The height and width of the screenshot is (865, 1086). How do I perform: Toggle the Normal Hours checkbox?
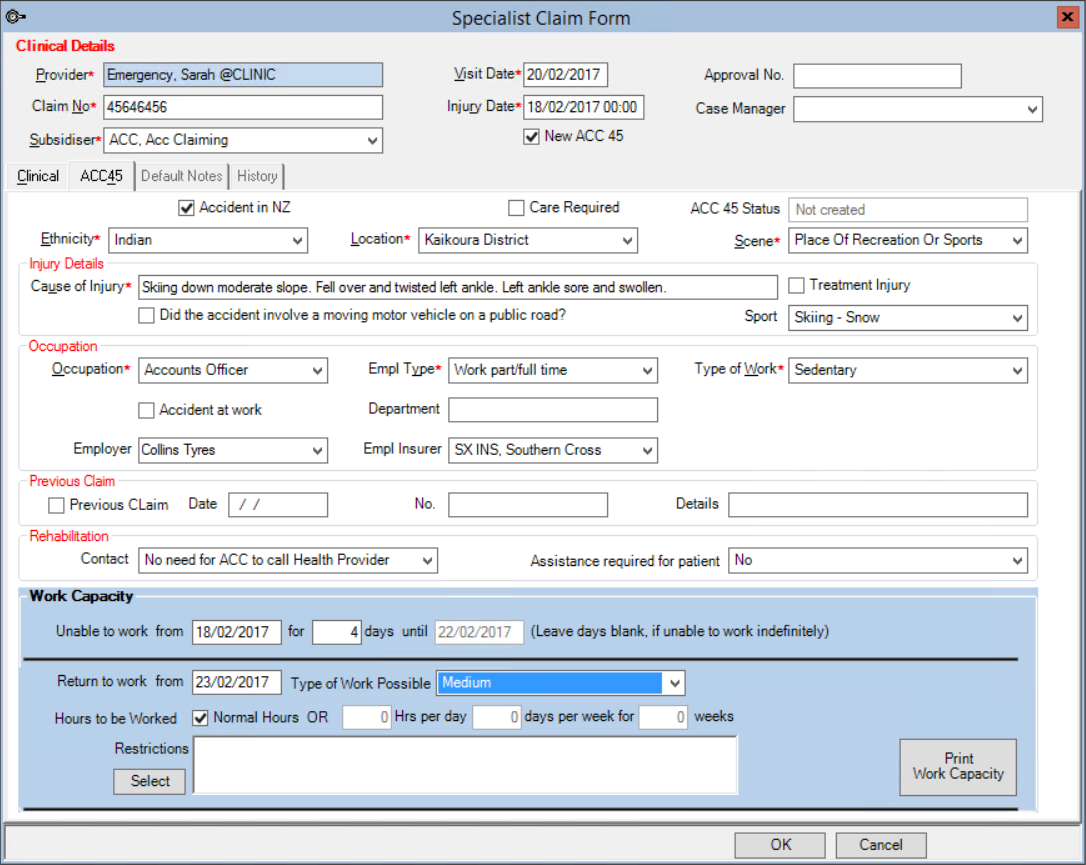(x=200, y=718)
